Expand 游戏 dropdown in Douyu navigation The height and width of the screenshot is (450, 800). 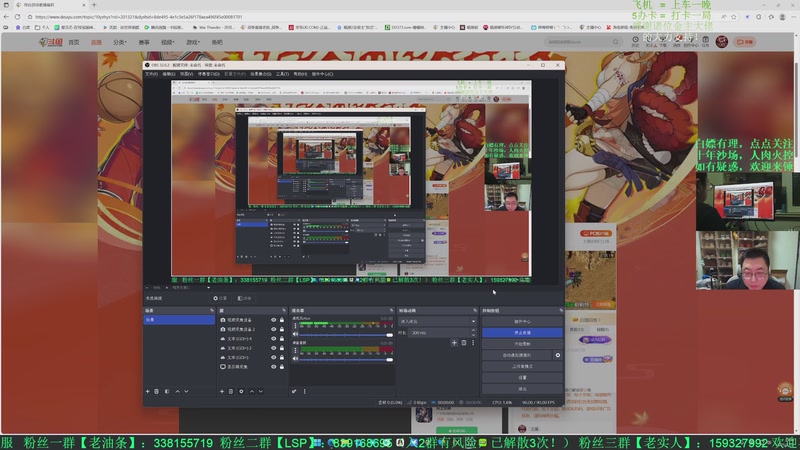(192, 42)
